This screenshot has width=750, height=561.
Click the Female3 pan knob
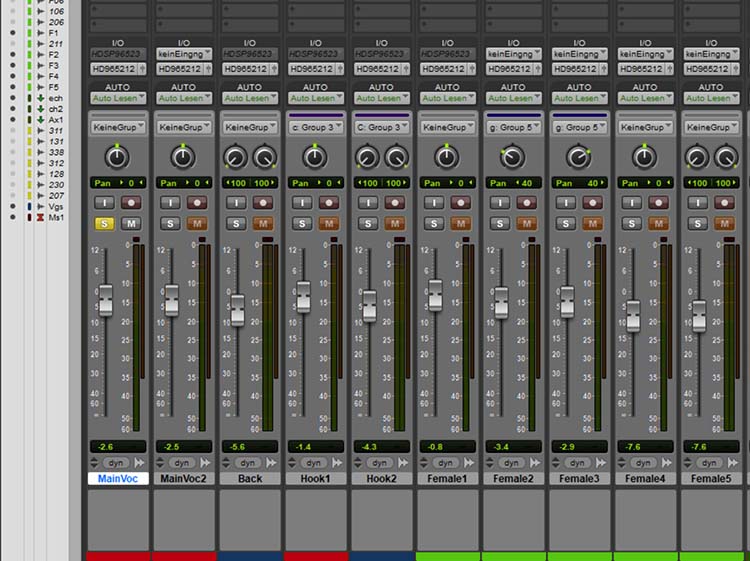(x=578, y=157)
